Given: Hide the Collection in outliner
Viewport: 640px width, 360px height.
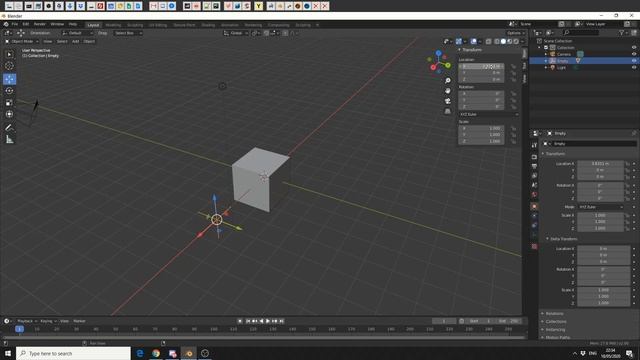Looking at the screenshot, I should click(634, 47).
